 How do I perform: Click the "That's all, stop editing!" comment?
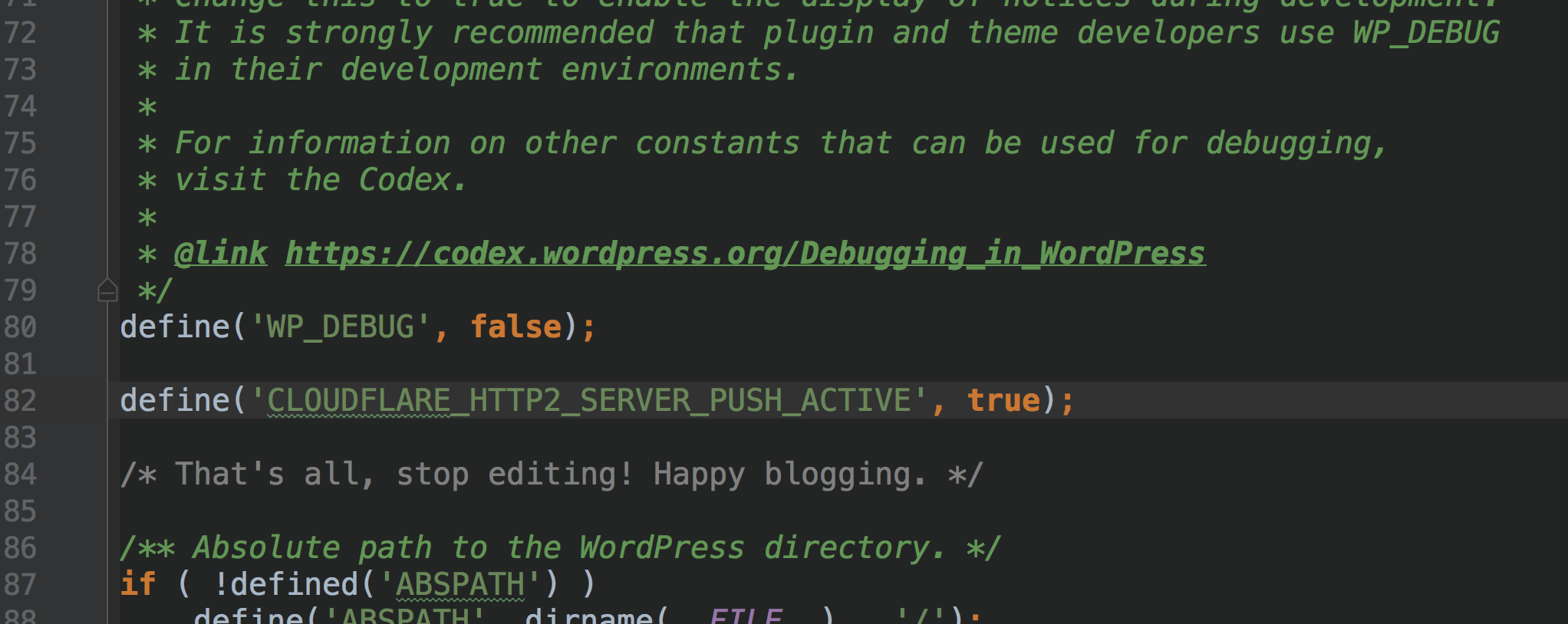(552, 475)
